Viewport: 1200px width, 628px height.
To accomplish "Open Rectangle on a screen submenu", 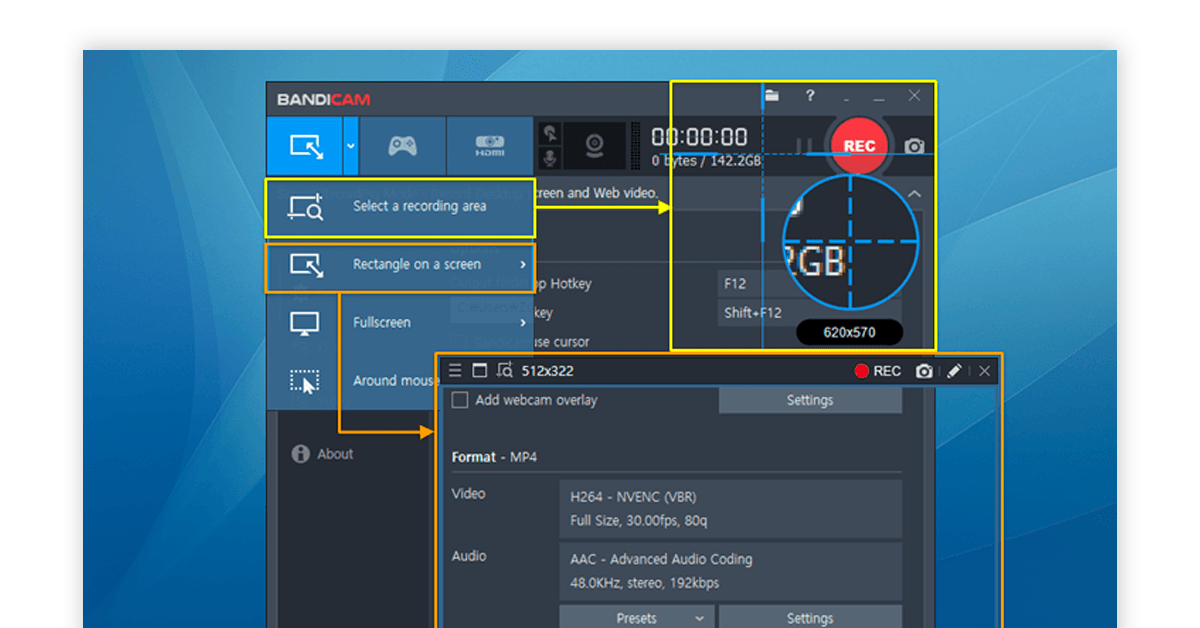I will (400, 265).
